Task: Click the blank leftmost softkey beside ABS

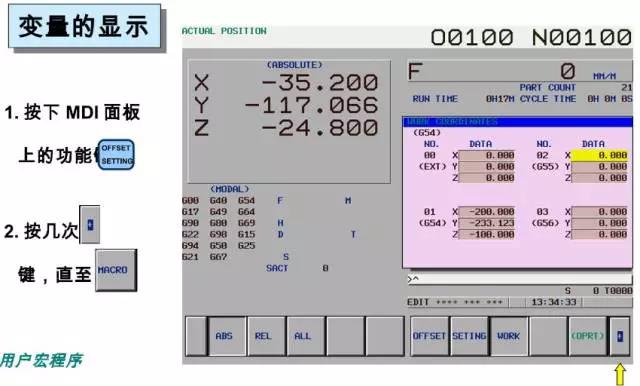Action: (x=196, y=336)
